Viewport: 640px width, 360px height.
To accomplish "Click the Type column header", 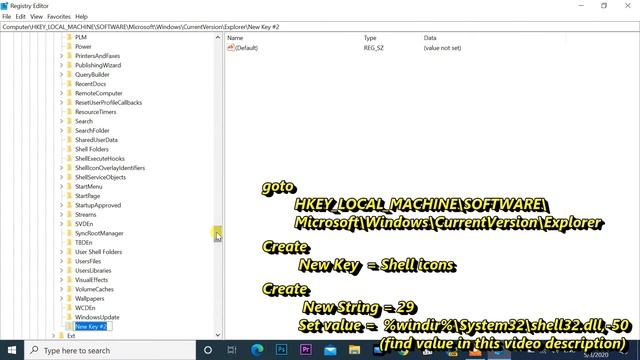I will pos(370,38).
